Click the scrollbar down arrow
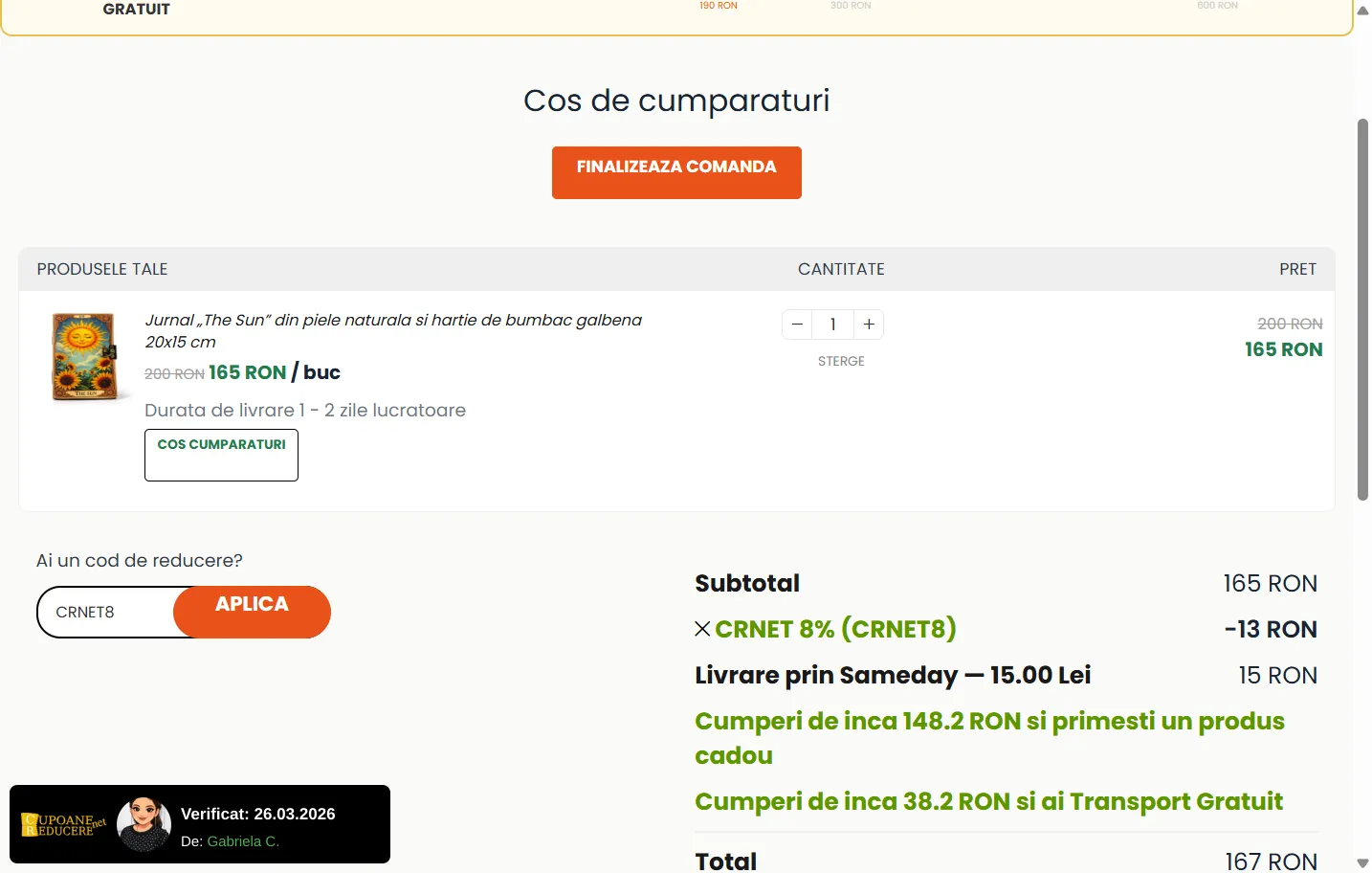Viewport: 1372px width, 873px height. click(x=1362, y=862)
